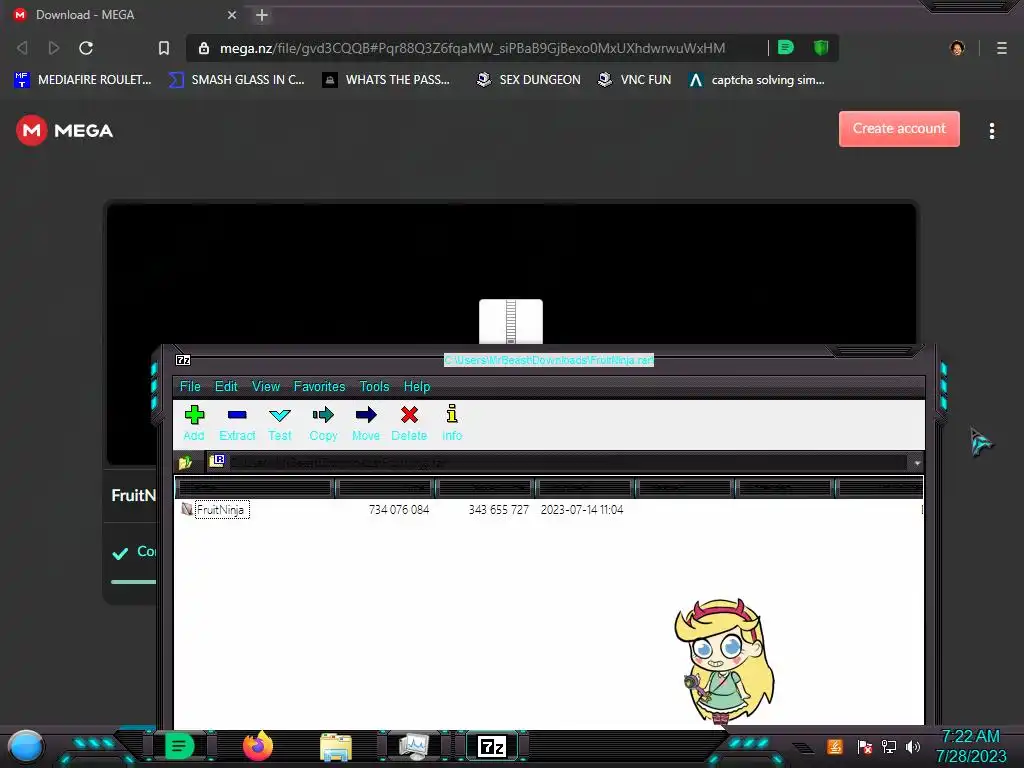Click the Extract toolbar icon in 7-Zip
This screenshot has height=768, width=1024.
click(x=236, y=423)
